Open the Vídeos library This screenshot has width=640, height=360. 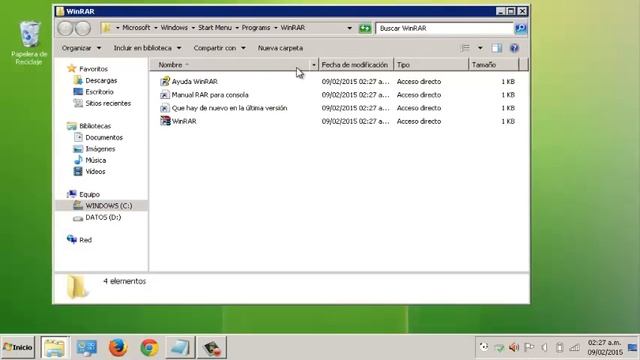pyautogui.click(x=95, y=171)
